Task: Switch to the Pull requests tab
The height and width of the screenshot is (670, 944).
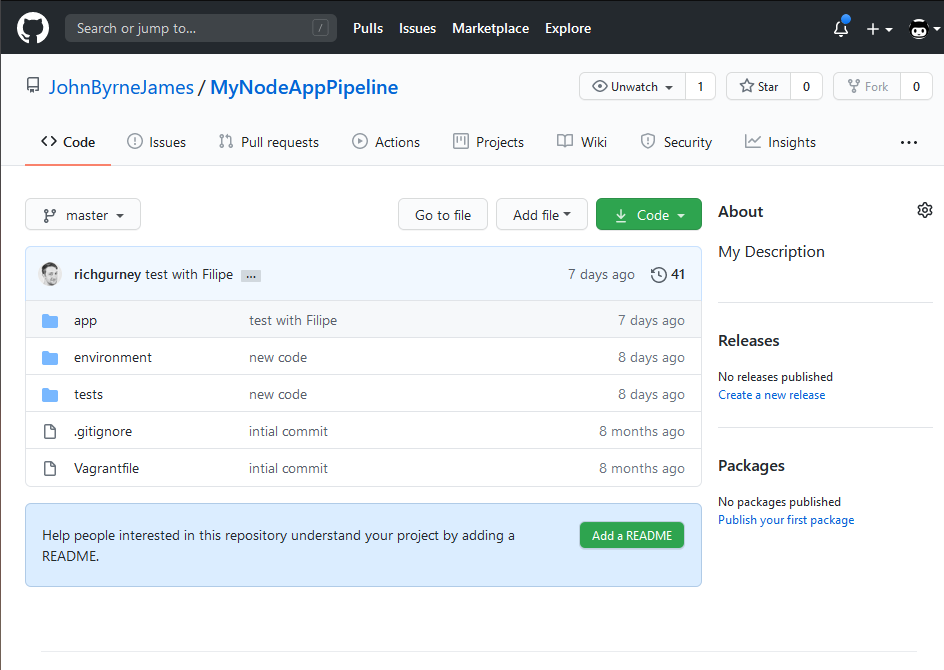Action: tap(269, 142)
